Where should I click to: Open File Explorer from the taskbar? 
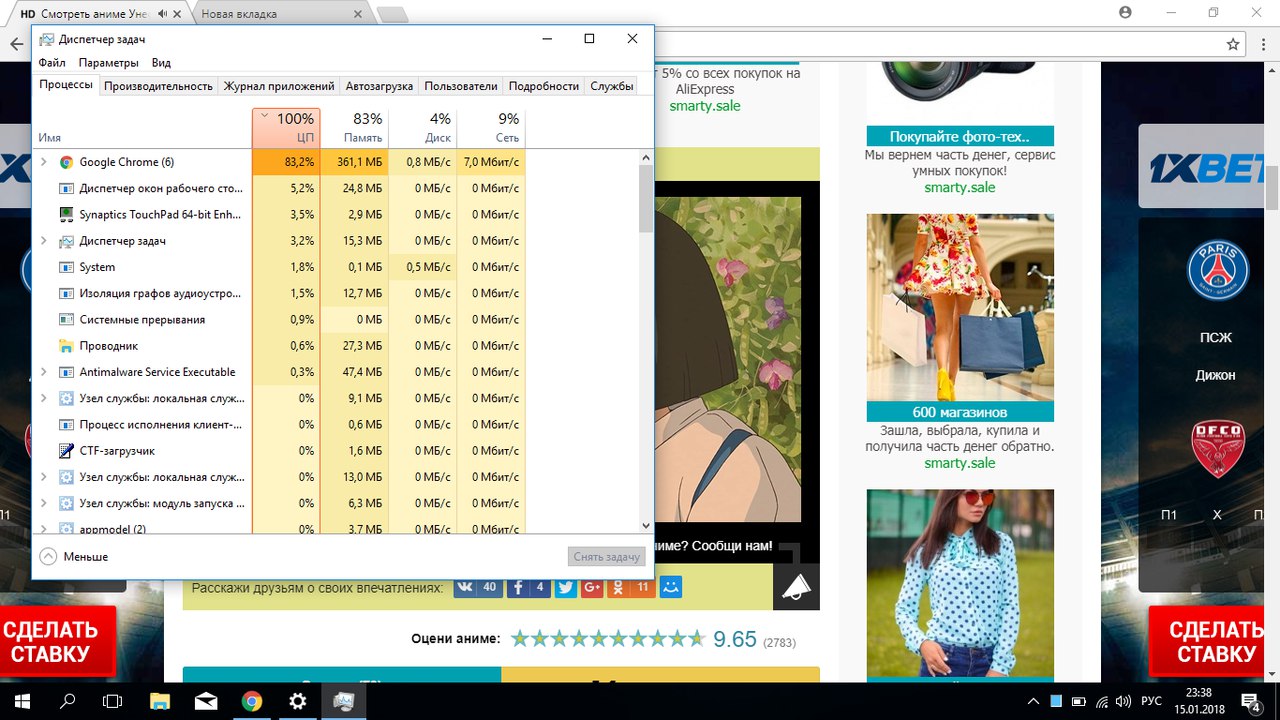click(161, 701)
